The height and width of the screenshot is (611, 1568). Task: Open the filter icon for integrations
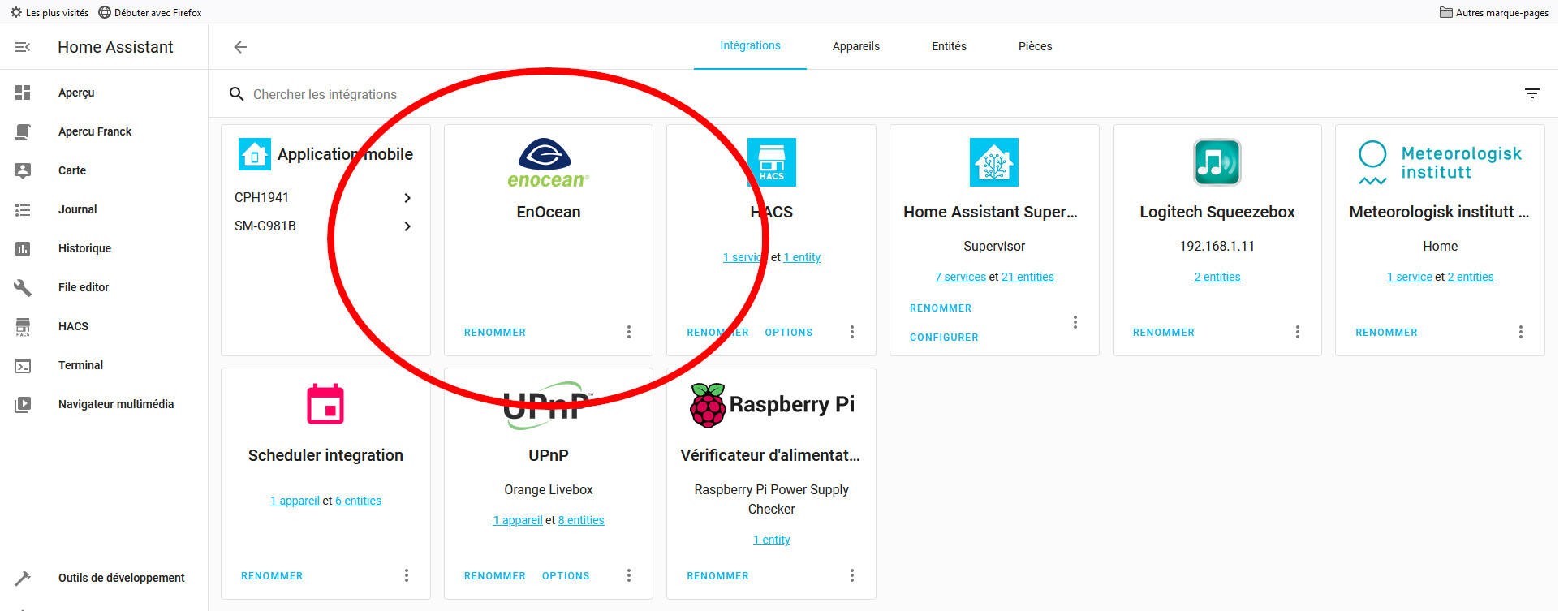(x=1532, y=94)
